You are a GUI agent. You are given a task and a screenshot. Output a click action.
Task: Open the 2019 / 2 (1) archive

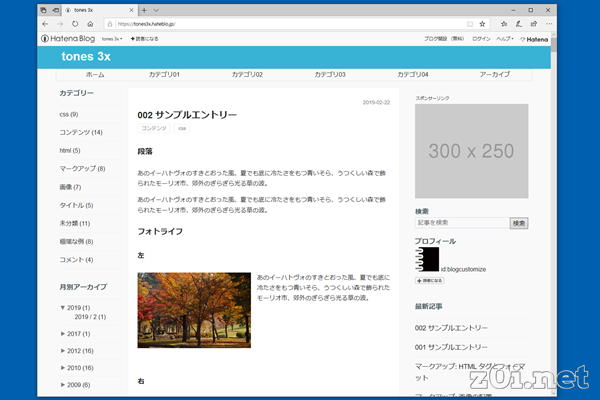point(90,317)
